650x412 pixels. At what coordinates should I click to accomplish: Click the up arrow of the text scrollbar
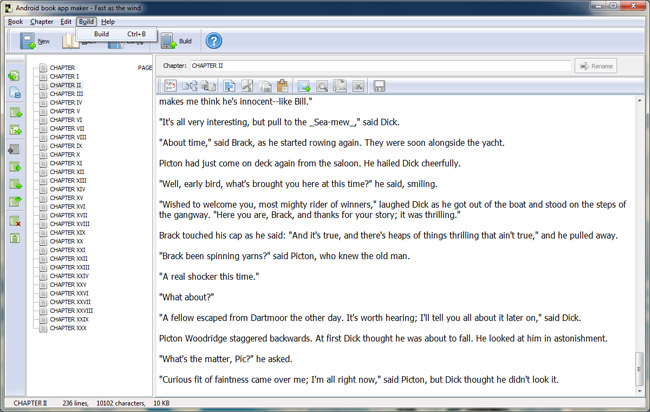[x=640, y=101]
